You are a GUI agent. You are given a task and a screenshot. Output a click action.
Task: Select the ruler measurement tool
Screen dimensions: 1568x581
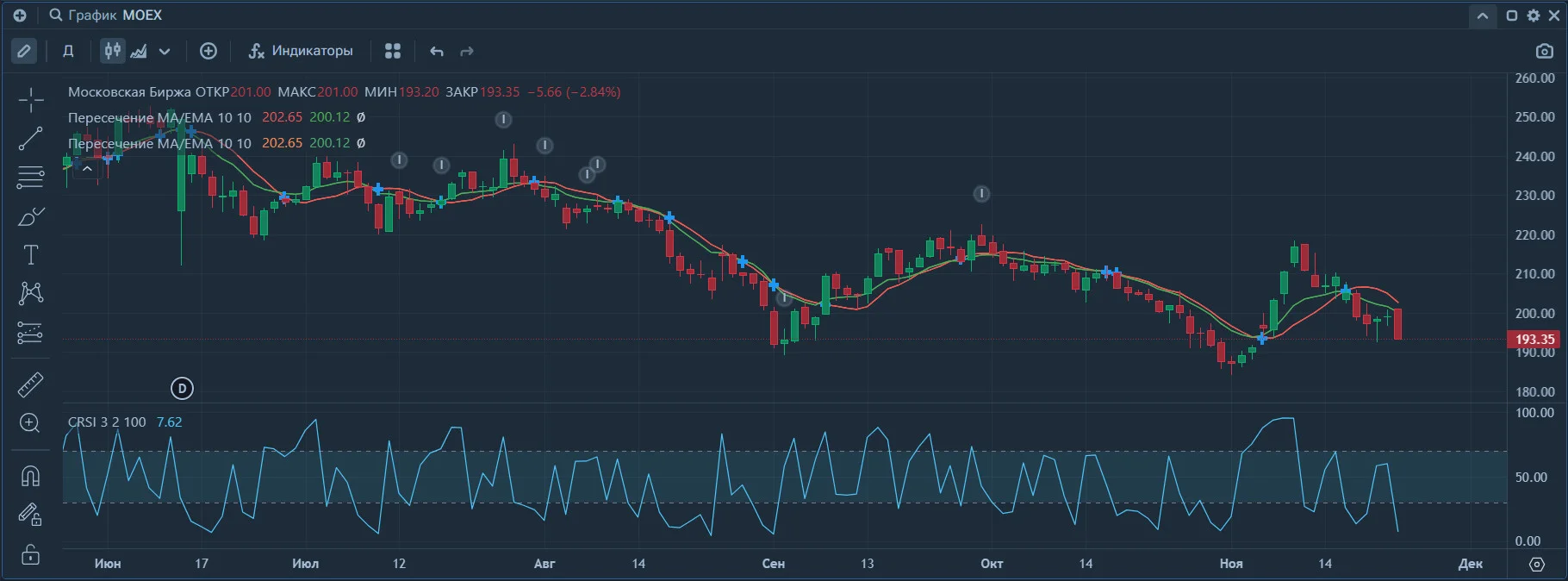click(x=31, y=384)
